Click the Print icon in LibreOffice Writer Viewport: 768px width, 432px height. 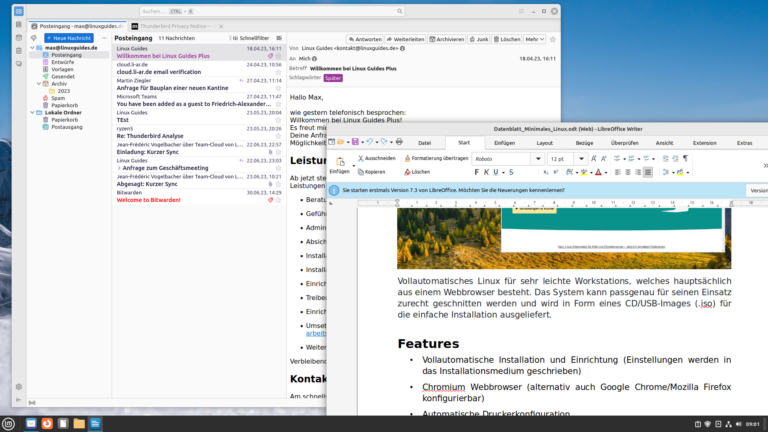tap(399, 142)
